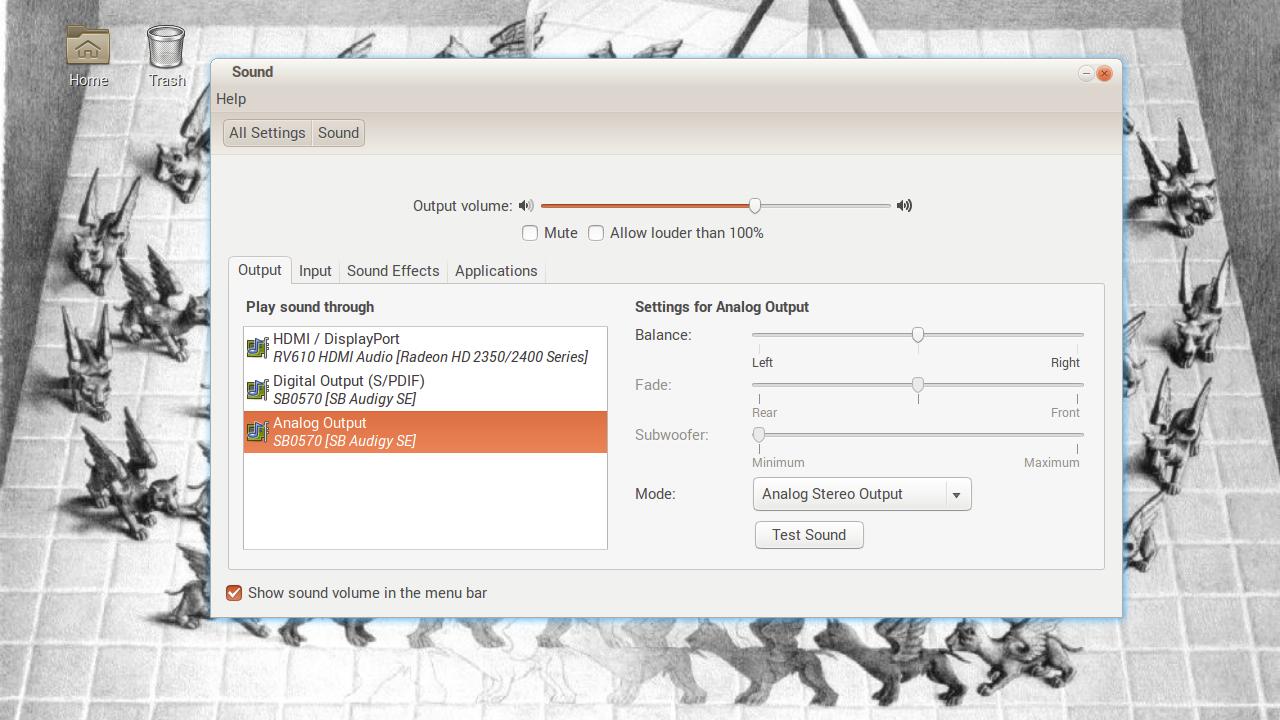Click the Test Sound button

[809, 535]
